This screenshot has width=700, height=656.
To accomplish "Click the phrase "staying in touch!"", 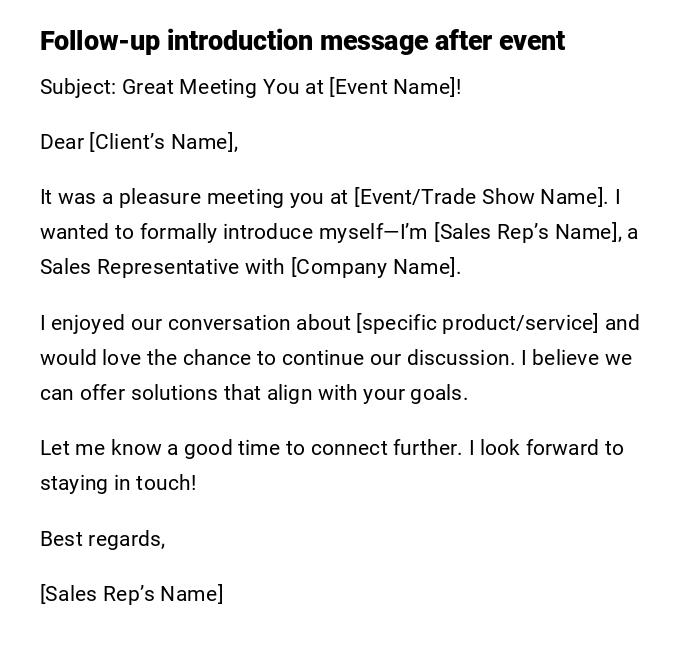I will (118, 483).
